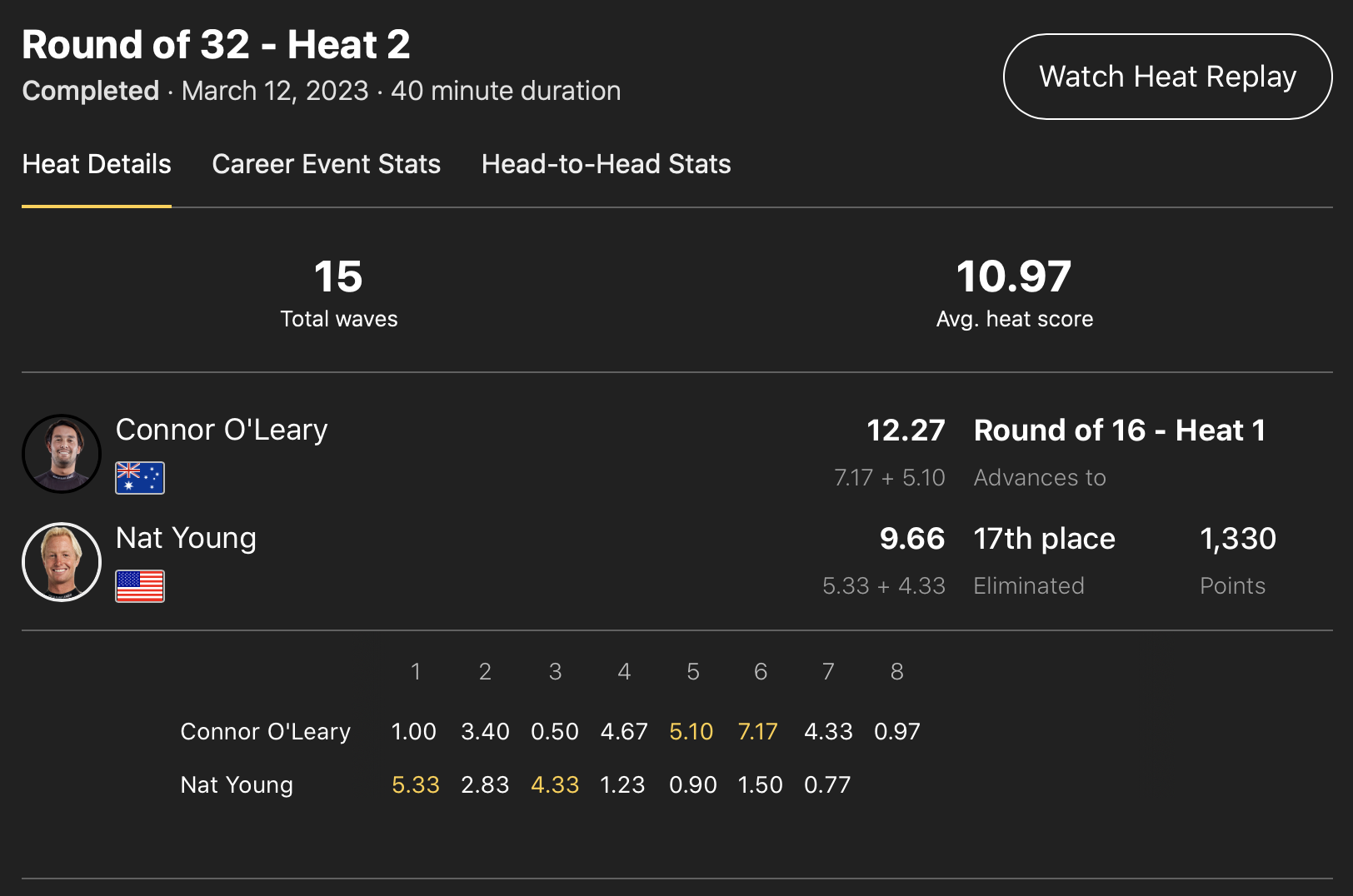Image resolution: width=1353 pixels, height=896 pixels.
Task: Click the 1,330 points value
Action: click(x=1237, y=539)
